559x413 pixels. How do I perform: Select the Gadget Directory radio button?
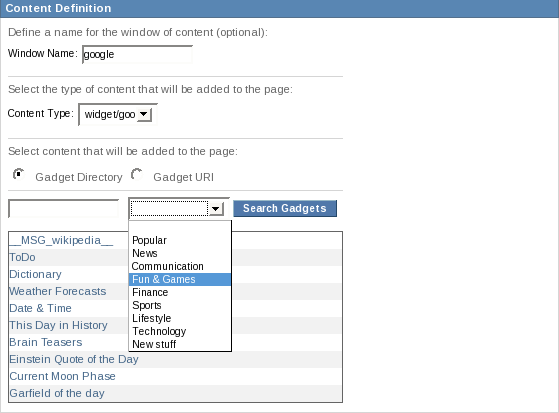18,175
